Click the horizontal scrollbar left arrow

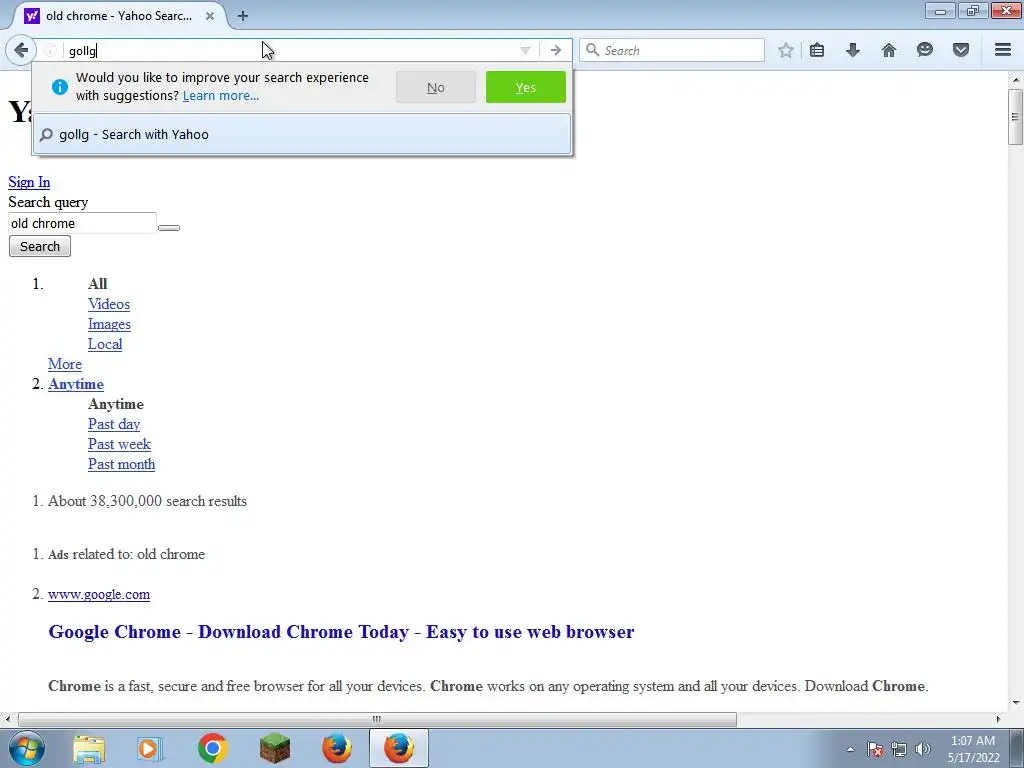7,719
